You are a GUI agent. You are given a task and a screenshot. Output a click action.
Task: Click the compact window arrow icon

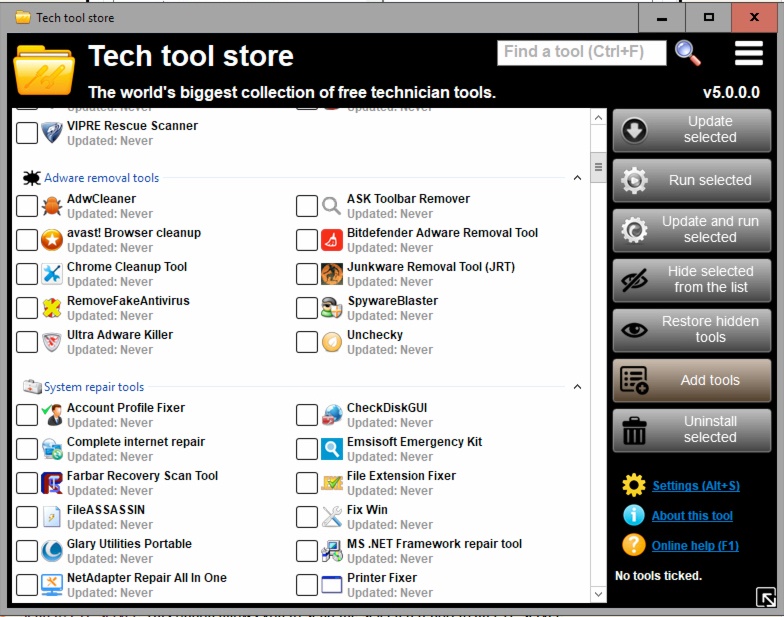click(x=766, y=596)
